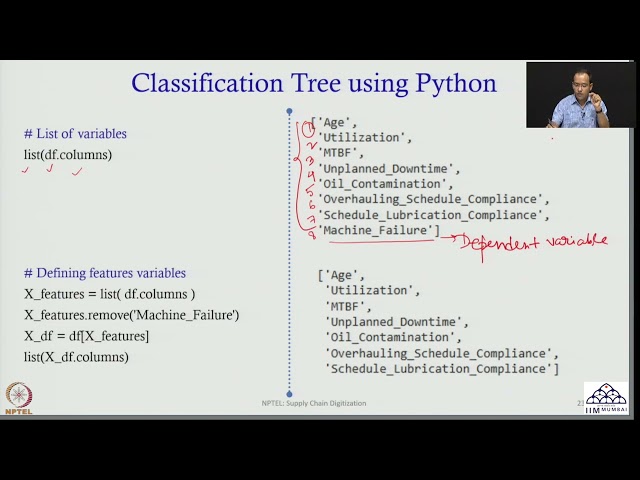Click 'Oil_Contamination' in the features-only output list
Image resolution: width=640 pixels, height=480 pixels.
point(390,338)
